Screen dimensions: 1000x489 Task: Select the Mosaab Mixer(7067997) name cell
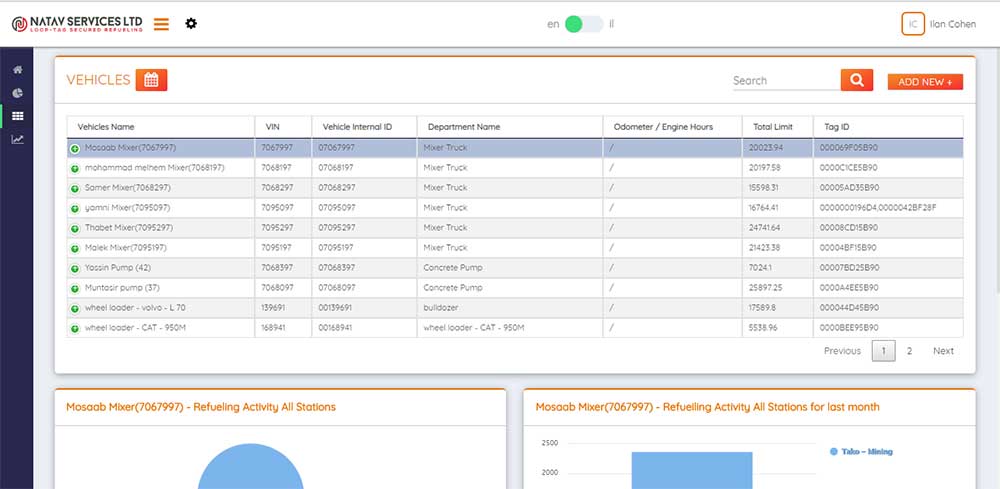pos(161,148)
